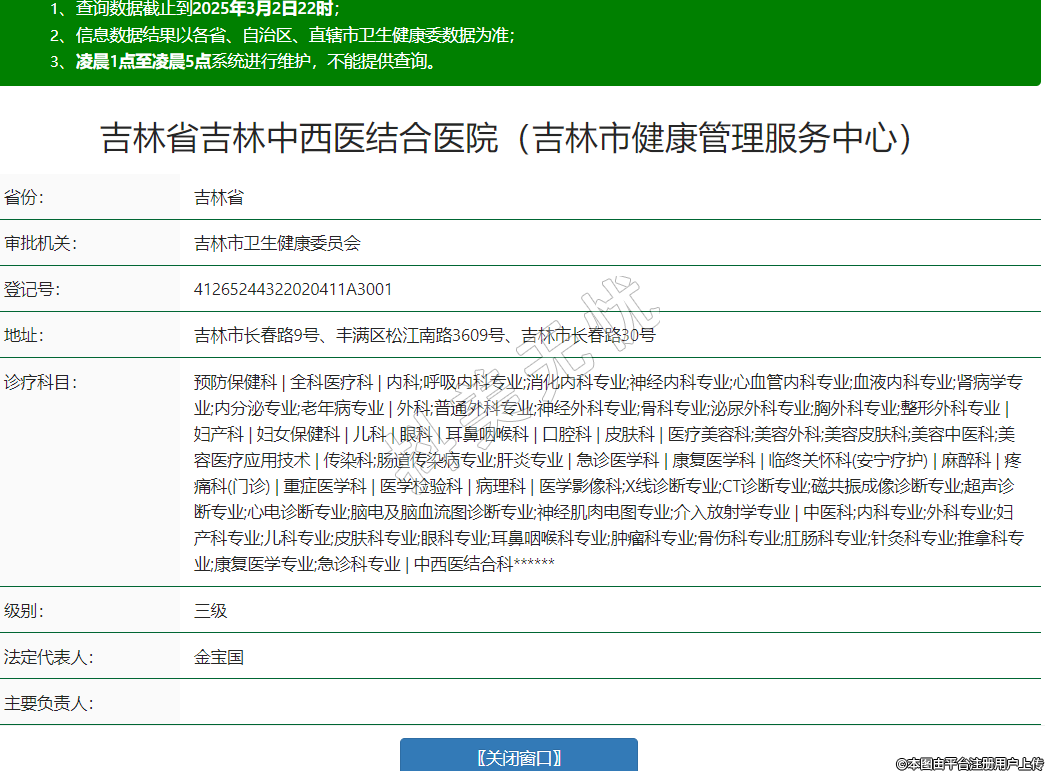
Task: Select the 吉林市卫生健康委员会 value
Action: (x=277, y=243)
